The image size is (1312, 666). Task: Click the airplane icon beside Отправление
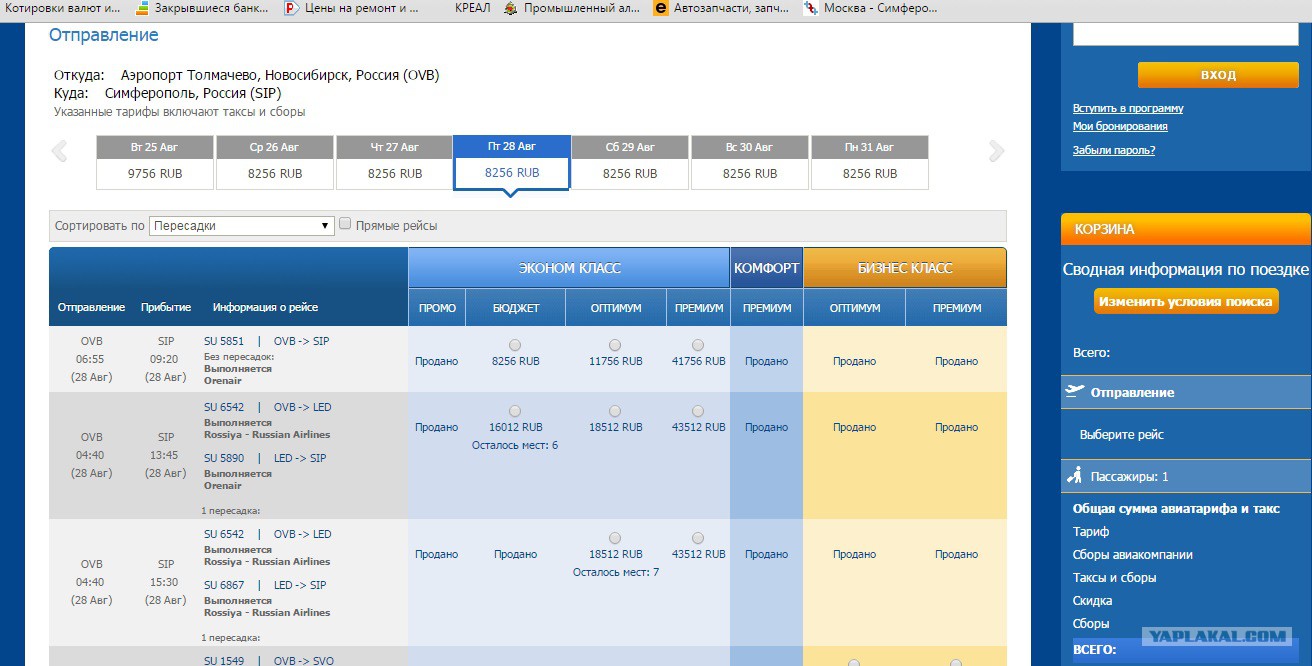pos(1076,391)
